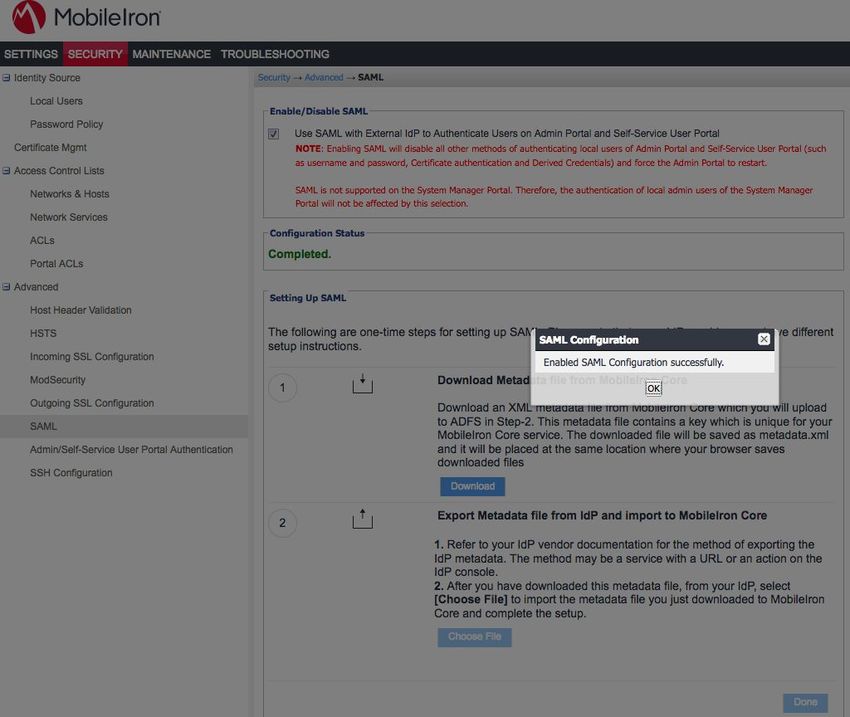Collapse the Advanced tree section
850x717 pixels.
click(7, 287)
